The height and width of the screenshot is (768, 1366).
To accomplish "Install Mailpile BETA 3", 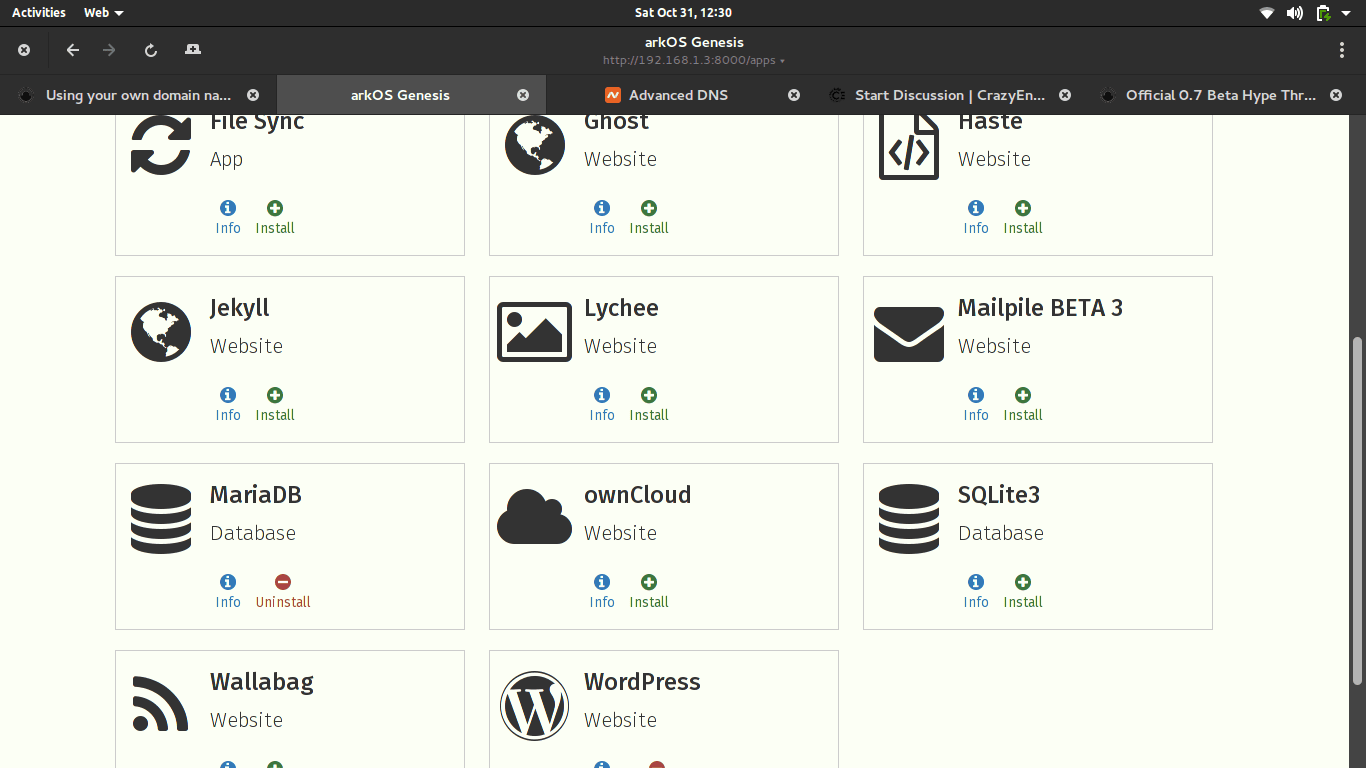I will click(1023, 404).
